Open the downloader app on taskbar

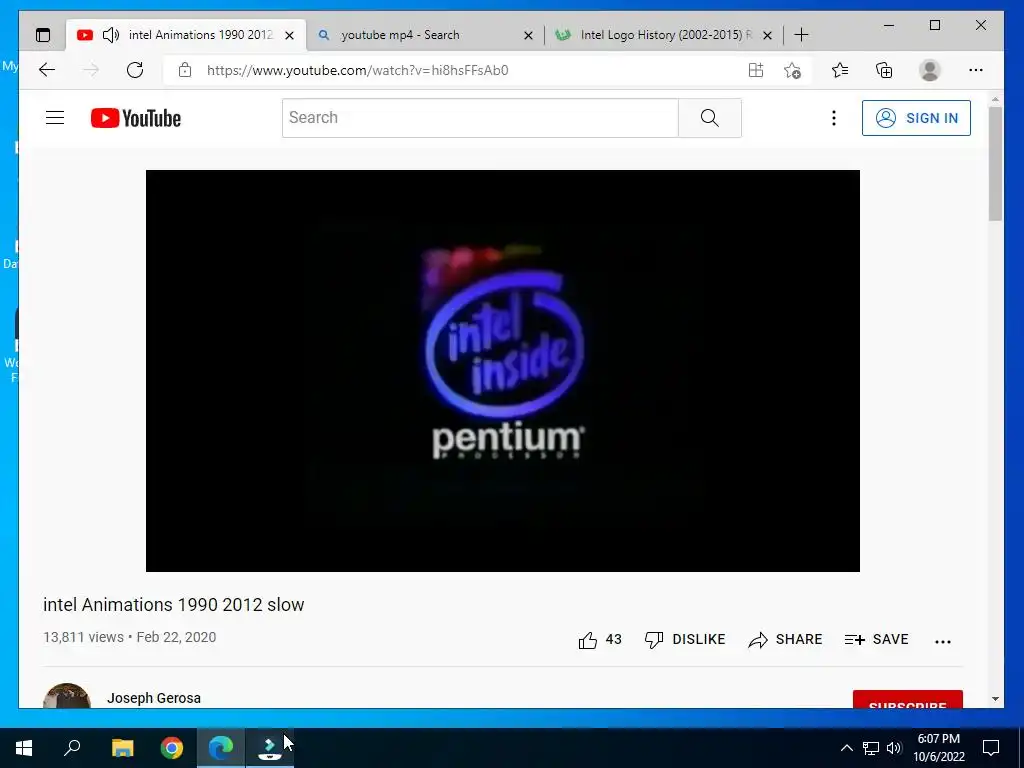(270, 748)
